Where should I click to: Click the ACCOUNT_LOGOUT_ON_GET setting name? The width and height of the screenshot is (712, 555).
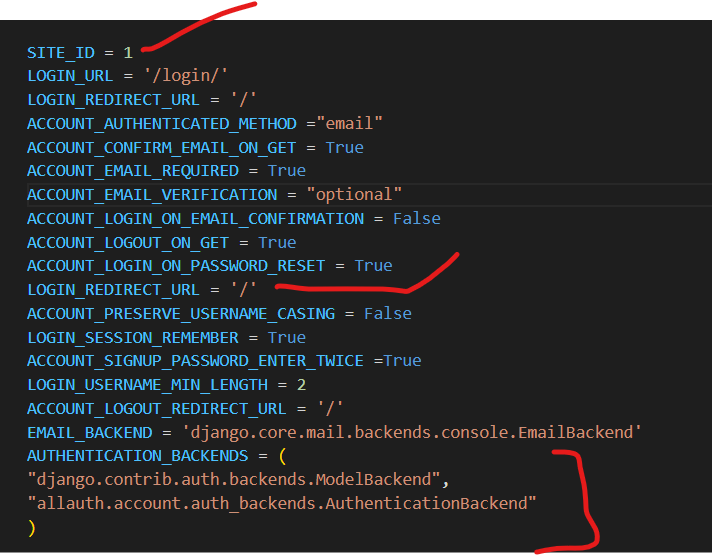128,243
